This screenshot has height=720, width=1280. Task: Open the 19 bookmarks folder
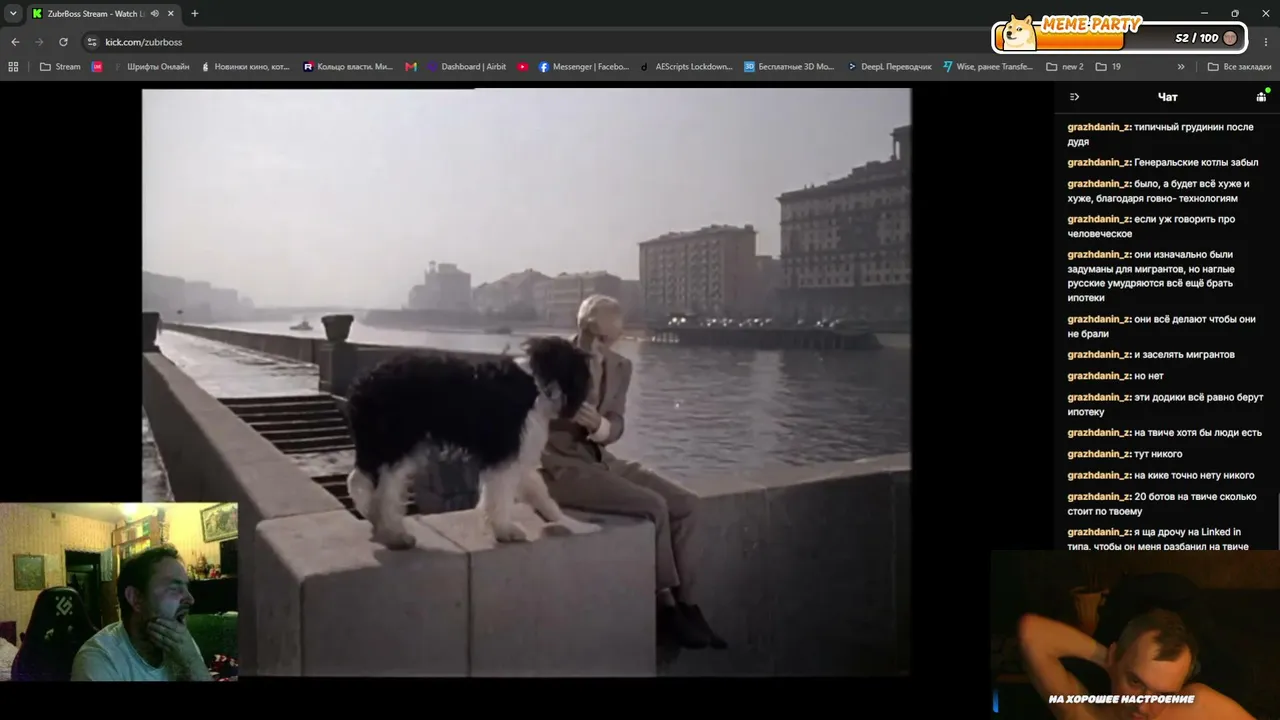[x=1108, y=67]
